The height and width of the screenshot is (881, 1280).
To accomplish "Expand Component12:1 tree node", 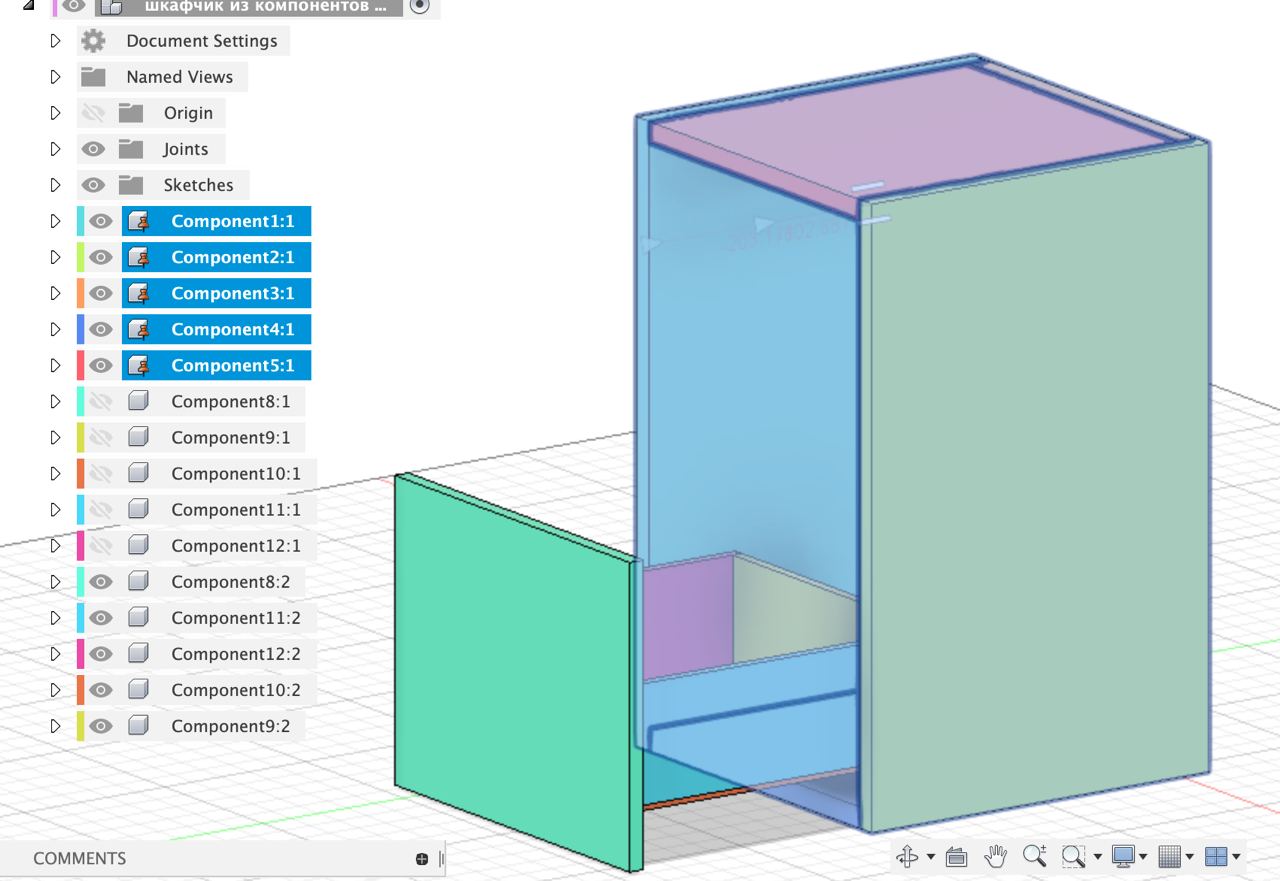I will click(55, 545).
